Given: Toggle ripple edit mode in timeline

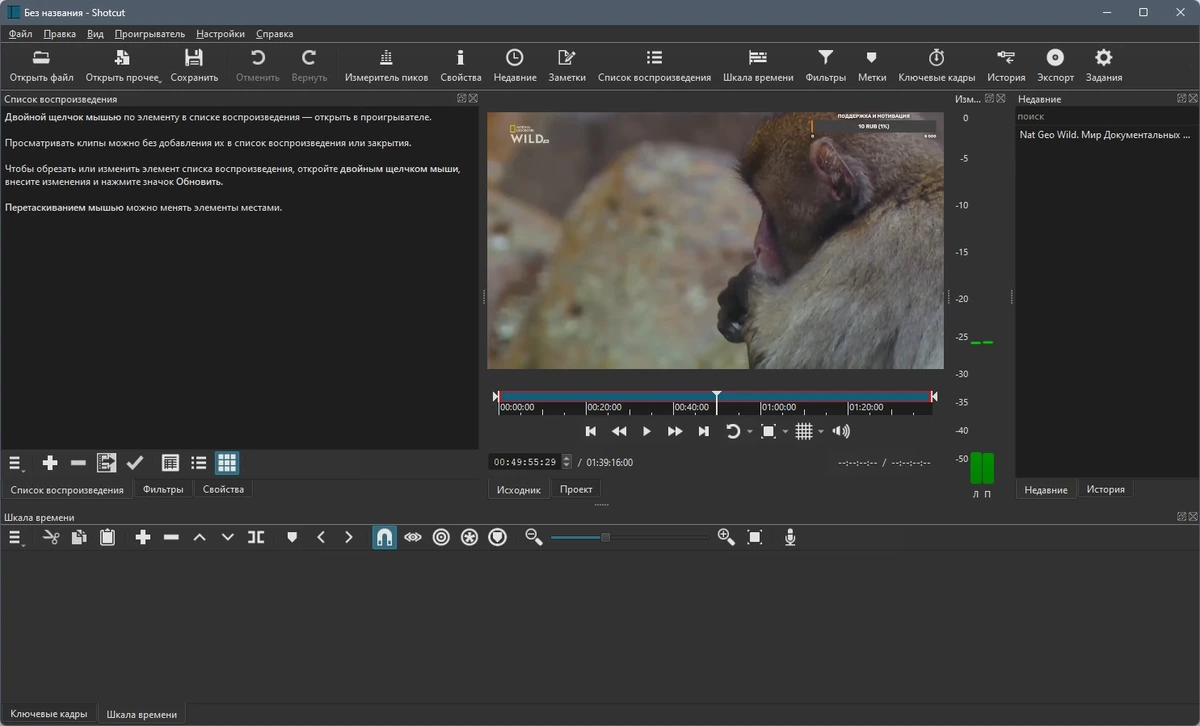Looking at the screenshot, I should coord(441,537).
